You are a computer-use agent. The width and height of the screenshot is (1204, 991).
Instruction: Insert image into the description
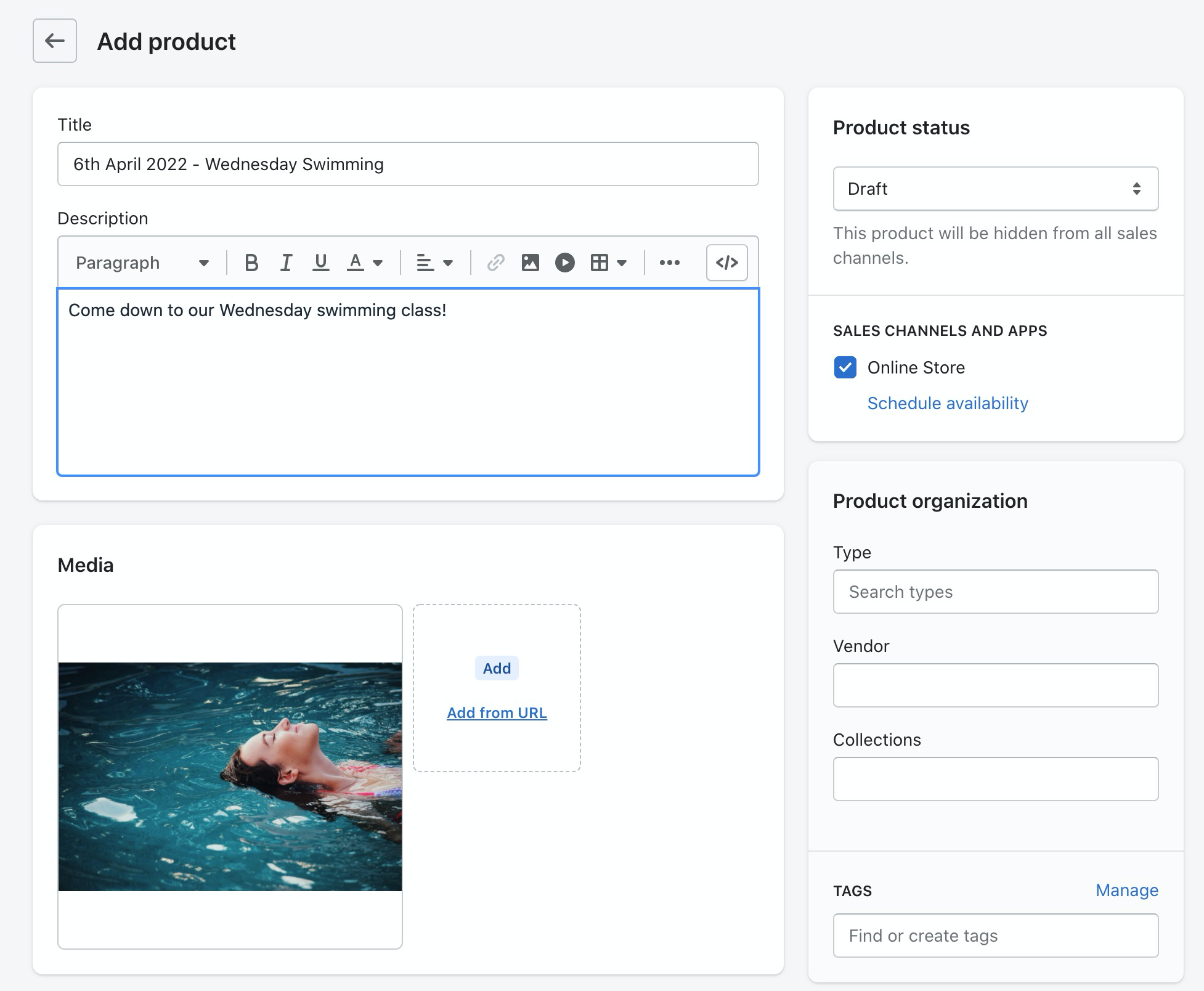click(x=530, y=263)
